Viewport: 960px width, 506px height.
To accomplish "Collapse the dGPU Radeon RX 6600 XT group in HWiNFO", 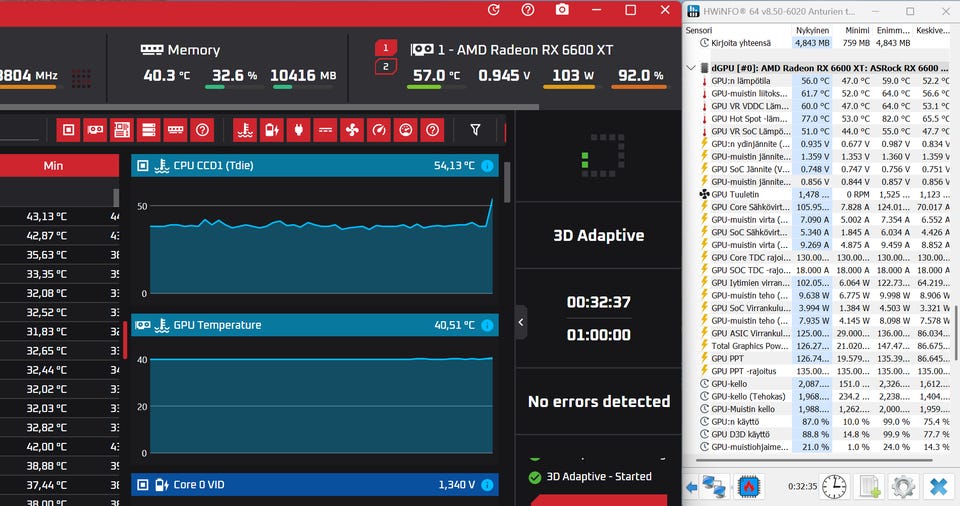I will coord(691,68).
